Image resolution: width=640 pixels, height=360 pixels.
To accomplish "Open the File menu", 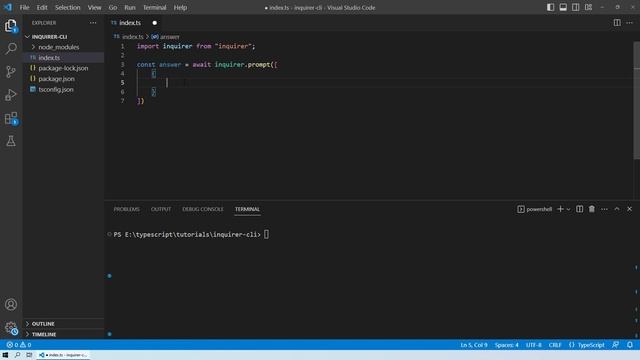I will [24, 7].
